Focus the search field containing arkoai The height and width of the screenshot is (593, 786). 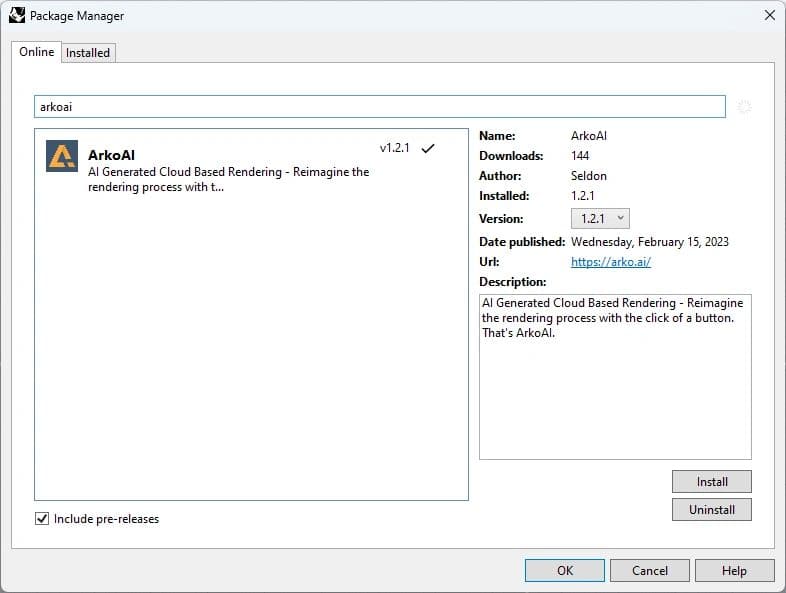(x=379, y=107)
